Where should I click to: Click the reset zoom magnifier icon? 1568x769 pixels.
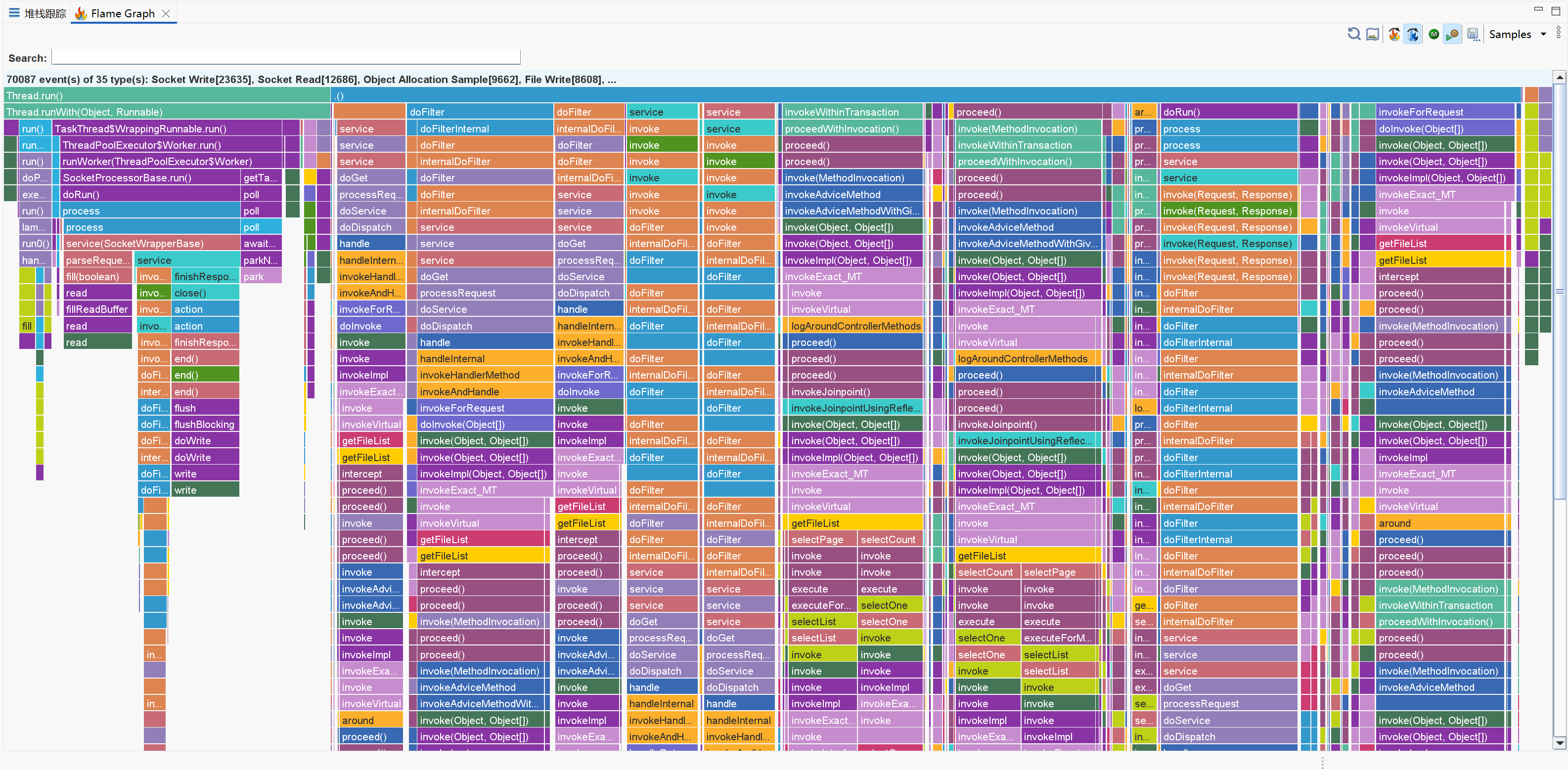coord(1354,34)
